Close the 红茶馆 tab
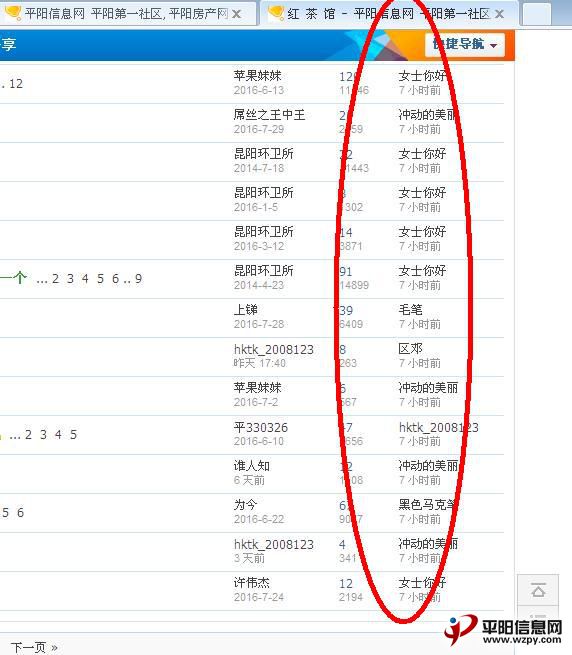This screenshot has width=572, height=655. click(x=499, y=14)
